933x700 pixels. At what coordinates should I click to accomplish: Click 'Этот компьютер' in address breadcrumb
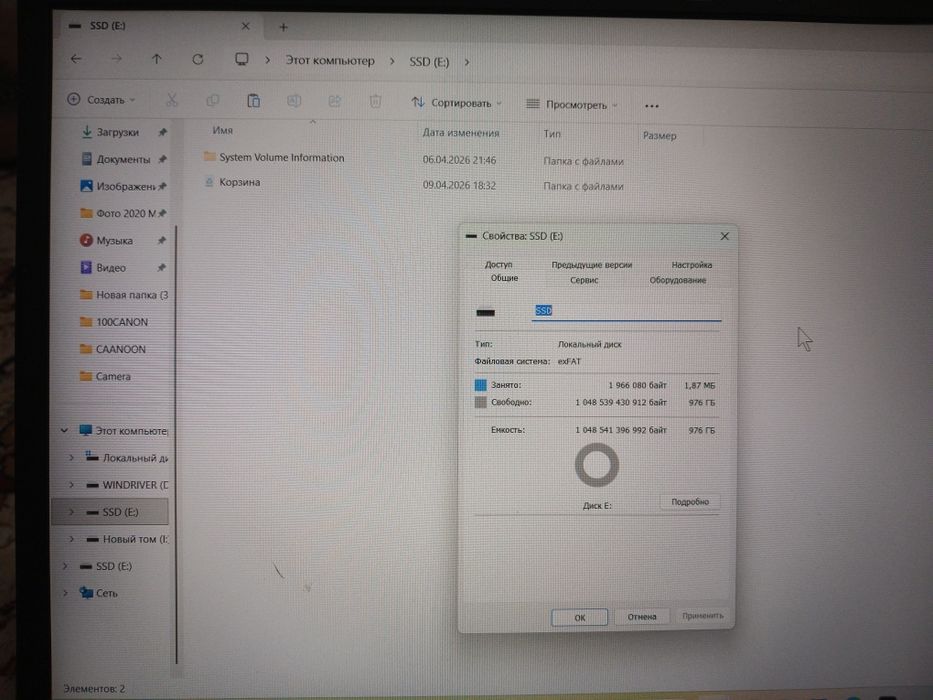click(x=330, y=61)
